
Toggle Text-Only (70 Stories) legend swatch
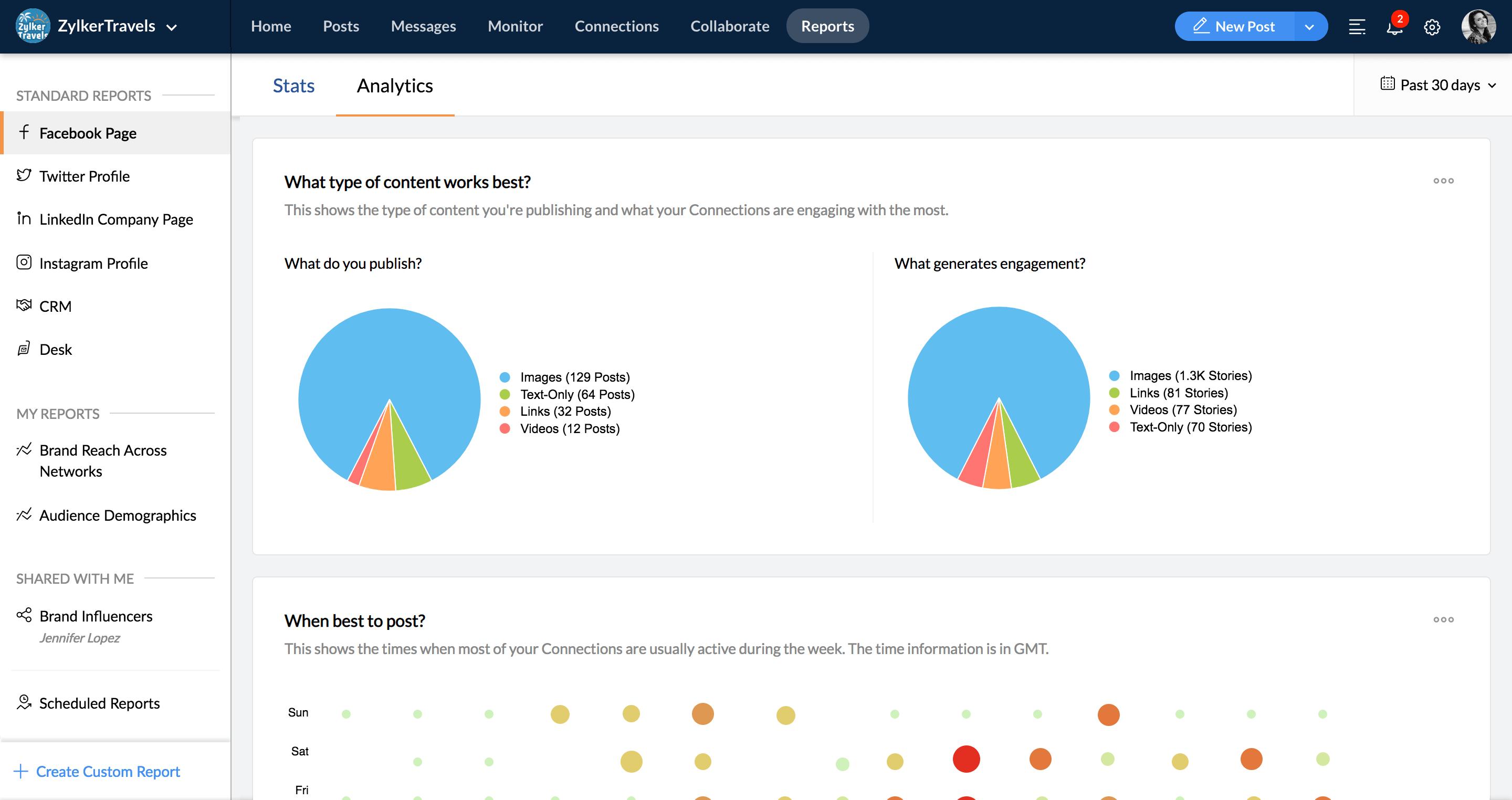(x=1114, y=427)
